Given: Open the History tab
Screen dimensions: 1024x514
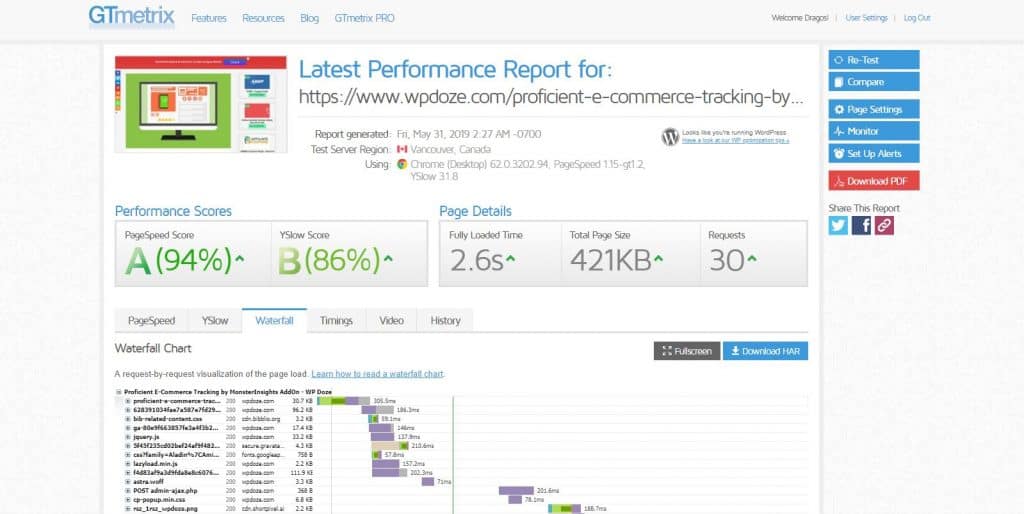Looking at the screenshot, I should (445, 321).
